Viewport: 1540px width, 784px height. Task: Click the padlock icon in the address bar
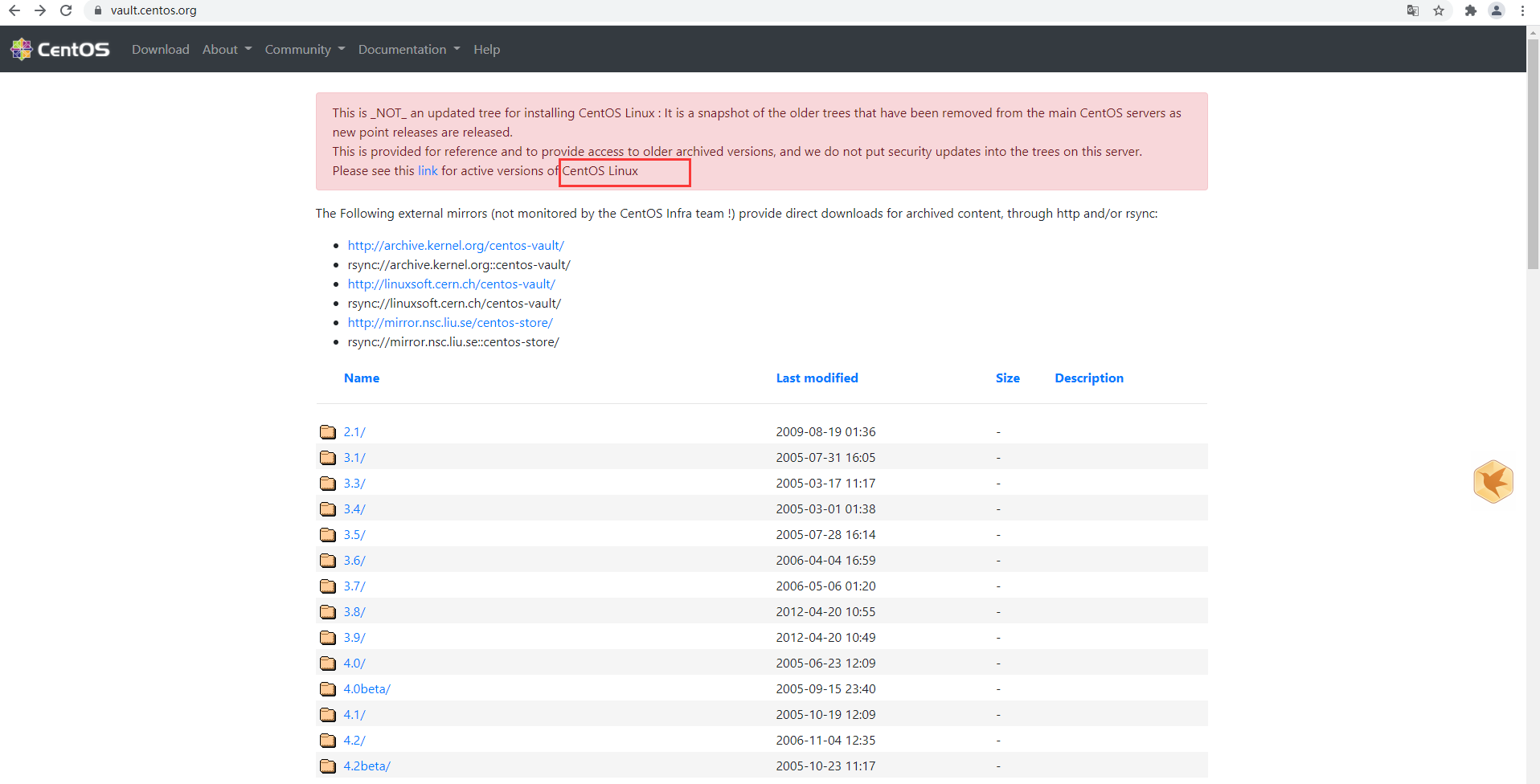(98, 10)
